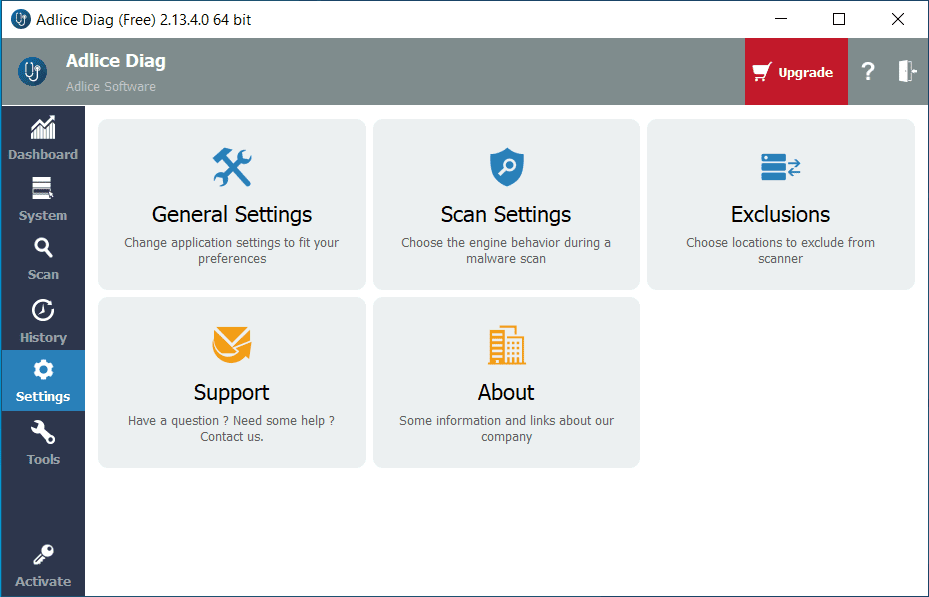Open the "Scan Settings" title

[x=506, y=214]
